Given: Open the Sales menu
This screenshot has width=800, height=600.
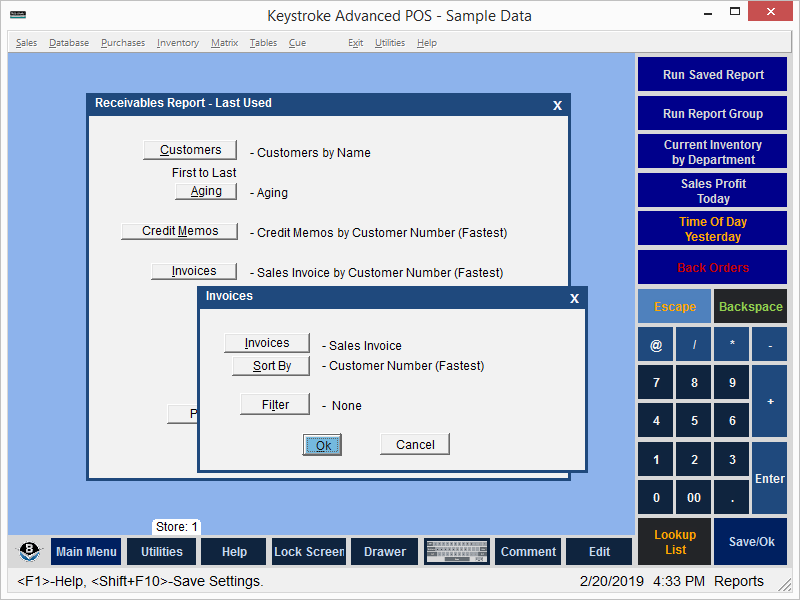Looking at the screenshot, I should tap(26, 43).
